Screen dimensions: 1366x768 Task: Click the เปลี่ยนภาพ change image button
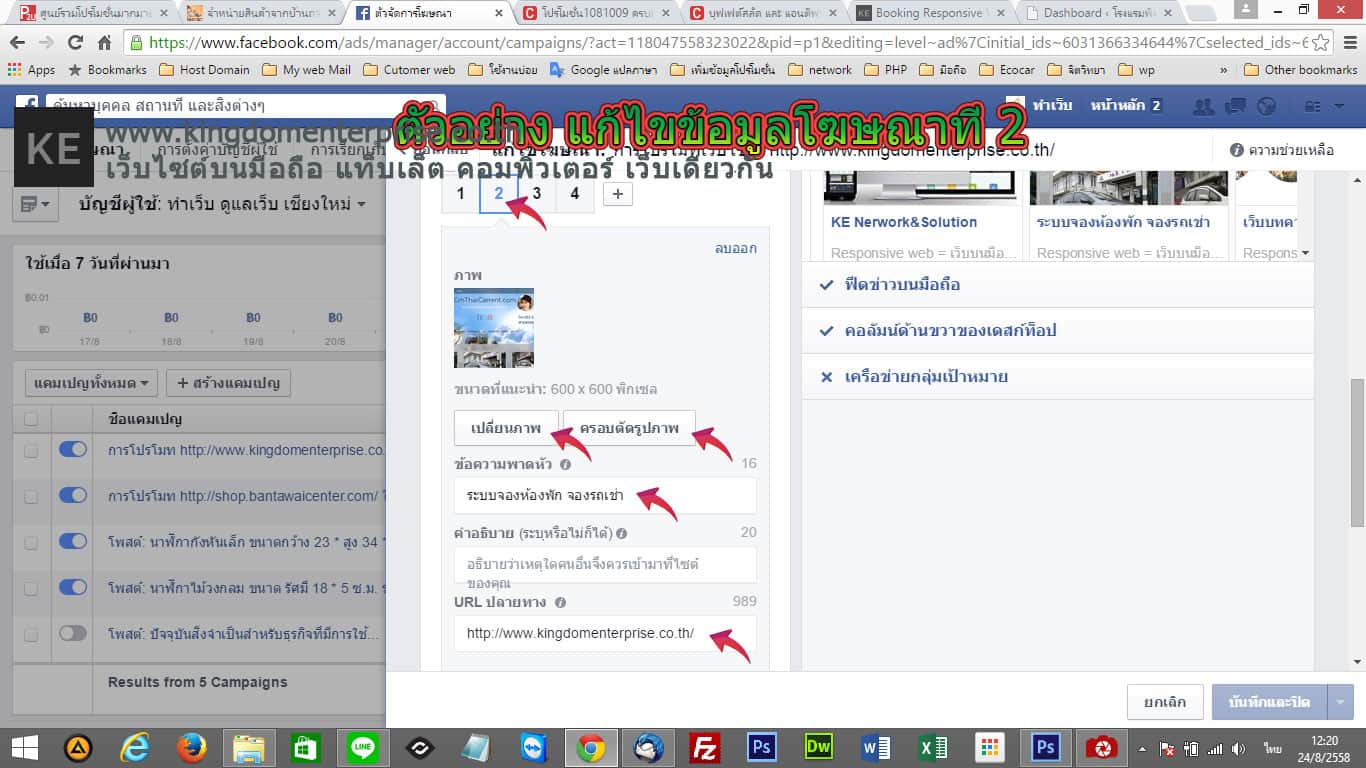[x=506, y=428]
